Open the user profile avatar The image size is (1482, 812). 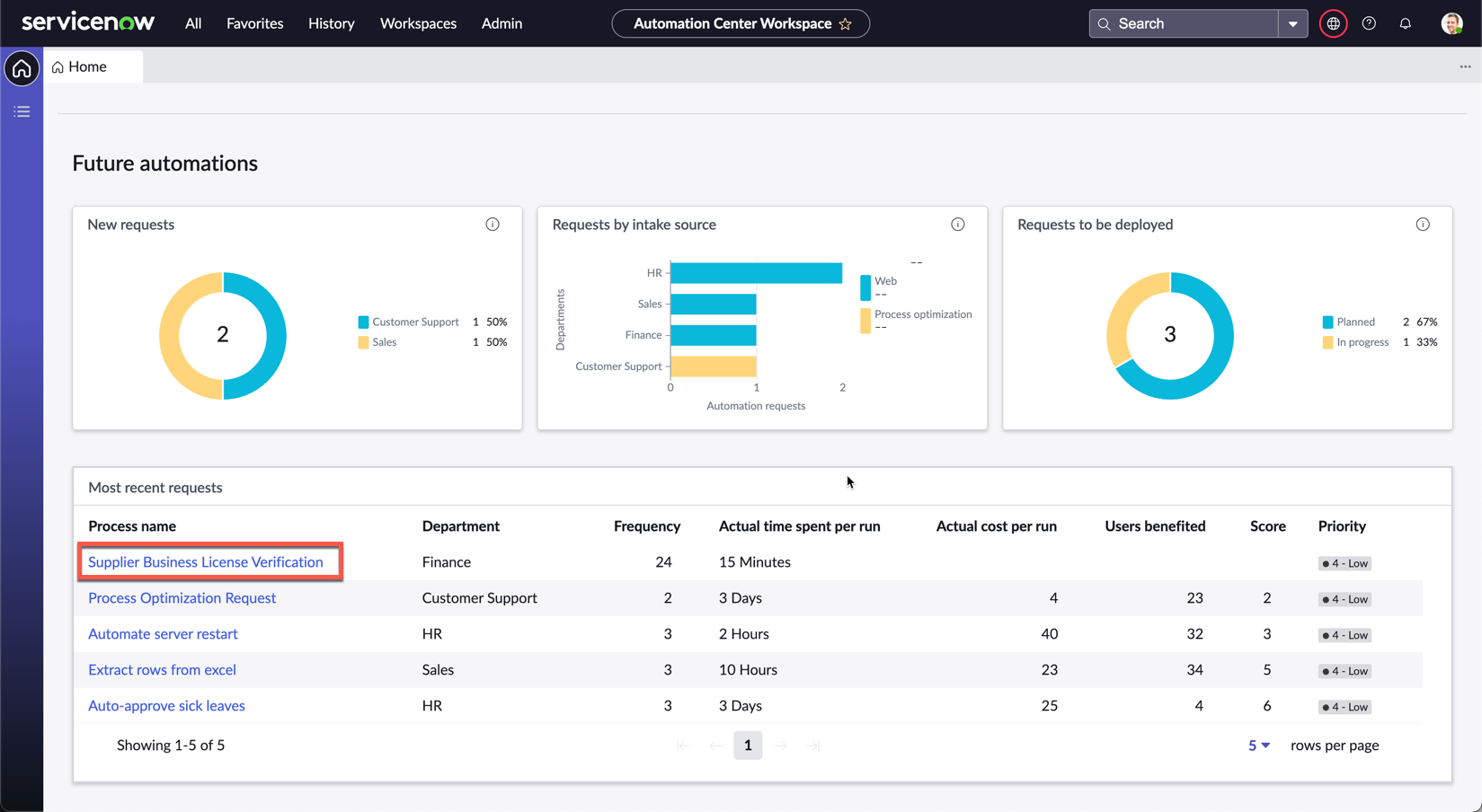pos(1451,24)
